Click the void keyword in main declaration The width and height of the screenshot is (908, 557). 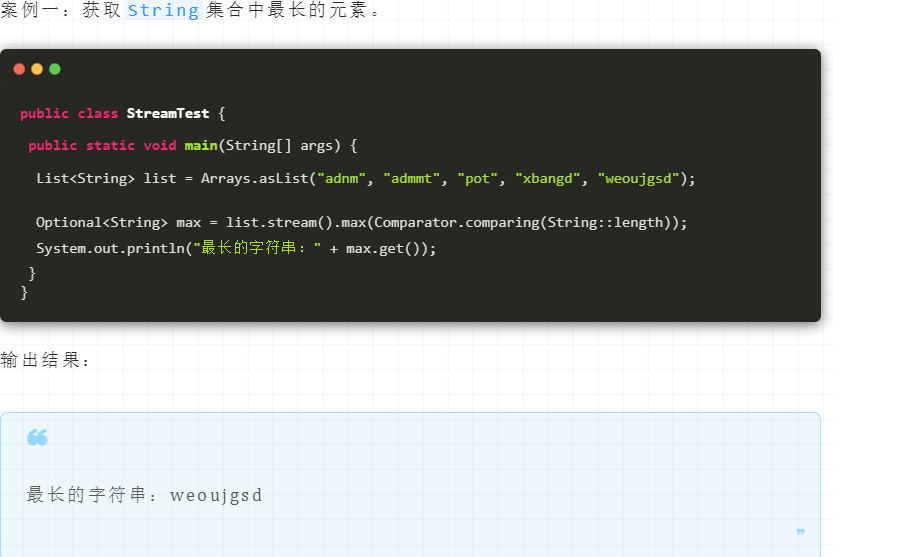[160, 145]
